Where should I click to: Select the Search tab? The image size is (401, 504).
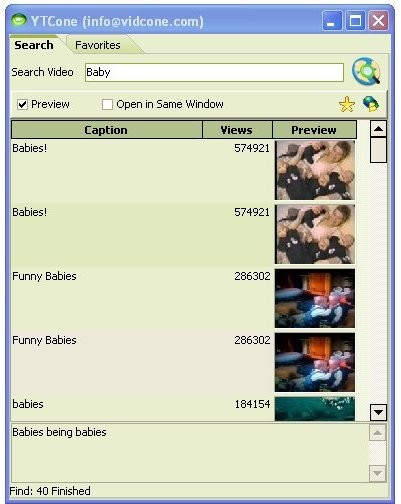click(34, 45)
